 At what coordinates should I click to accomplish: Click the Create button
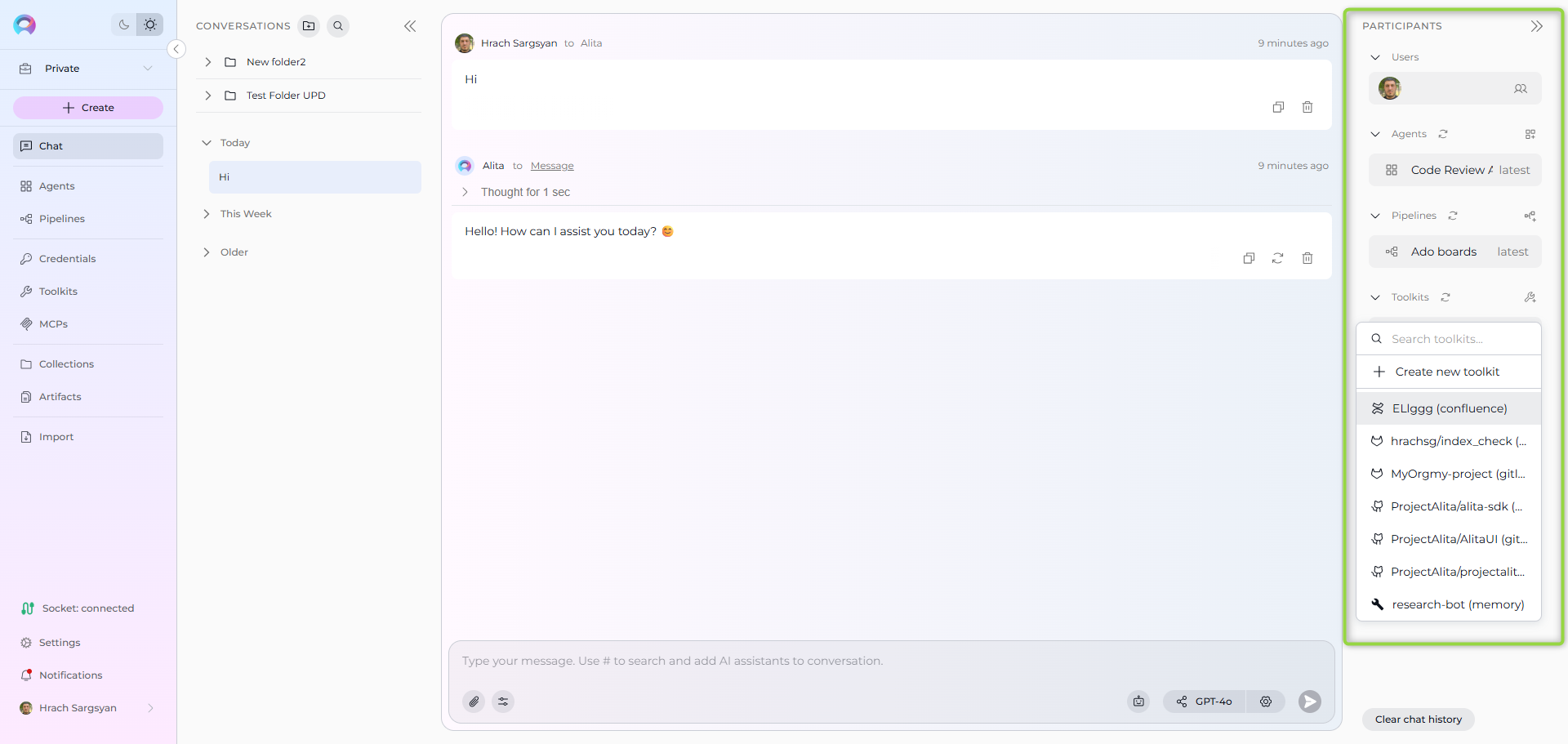(x=88, y=108)
